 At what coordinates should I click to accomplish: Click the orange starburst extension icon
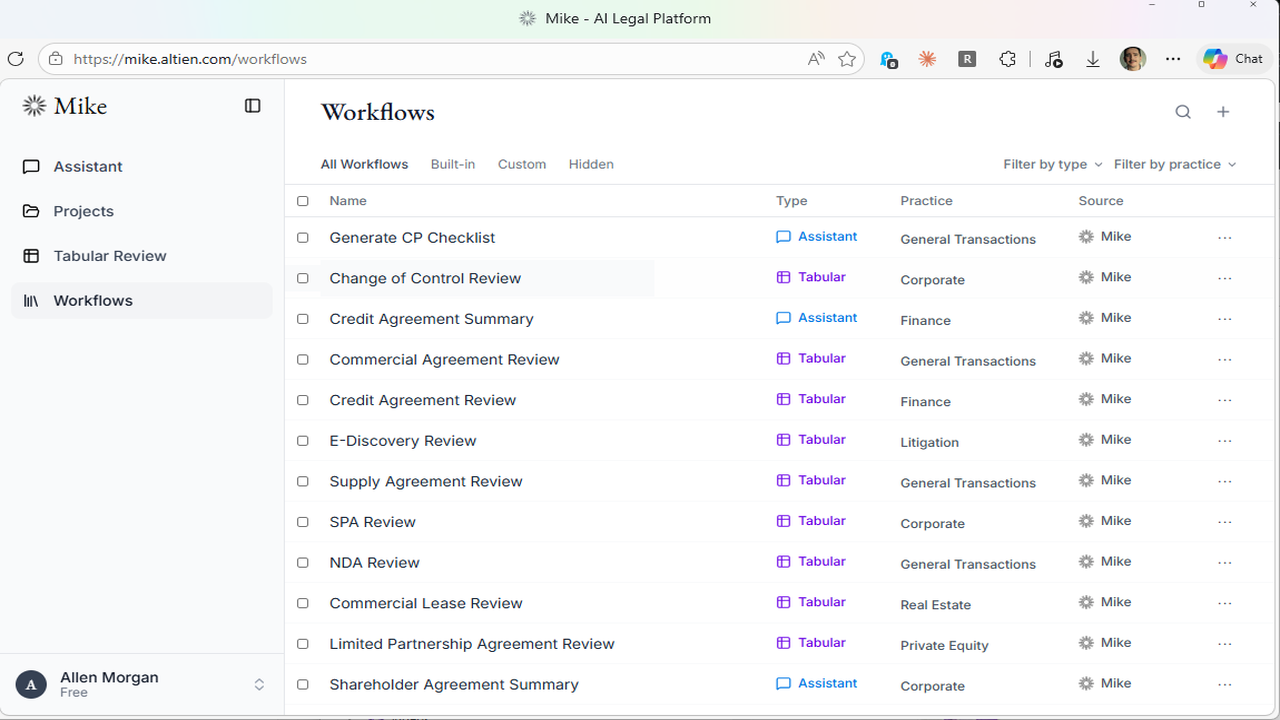click(927, 59)
